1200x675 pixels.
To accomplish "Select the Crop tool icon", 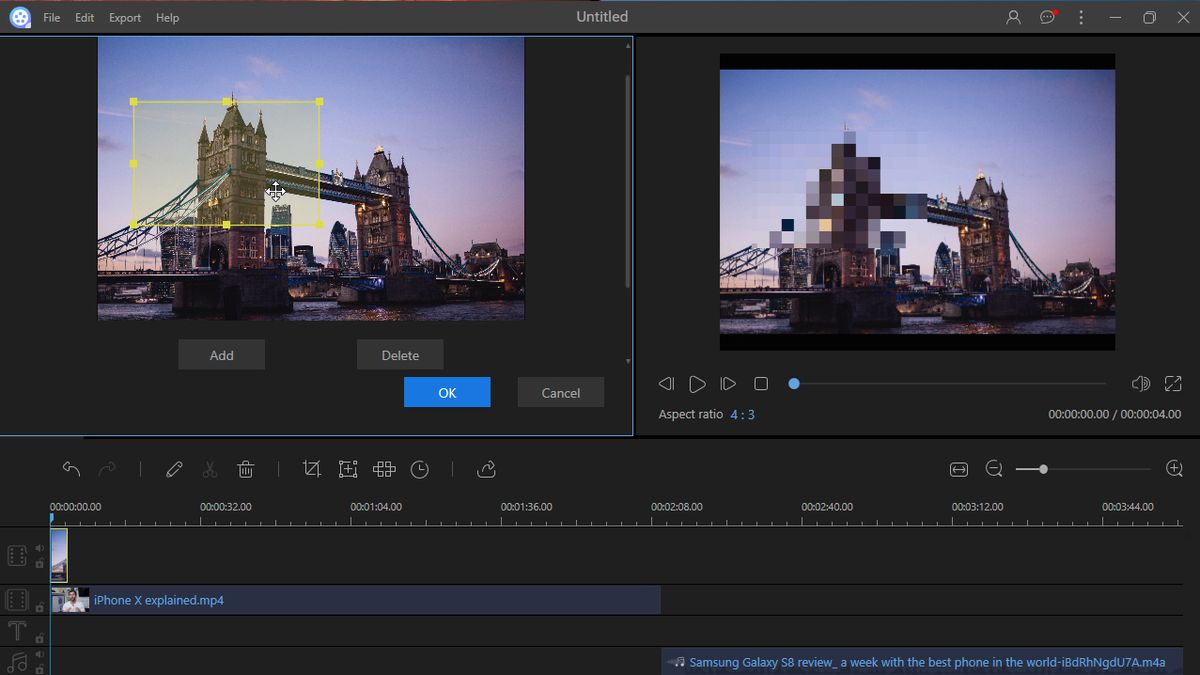I will click(x=311, y=469).
